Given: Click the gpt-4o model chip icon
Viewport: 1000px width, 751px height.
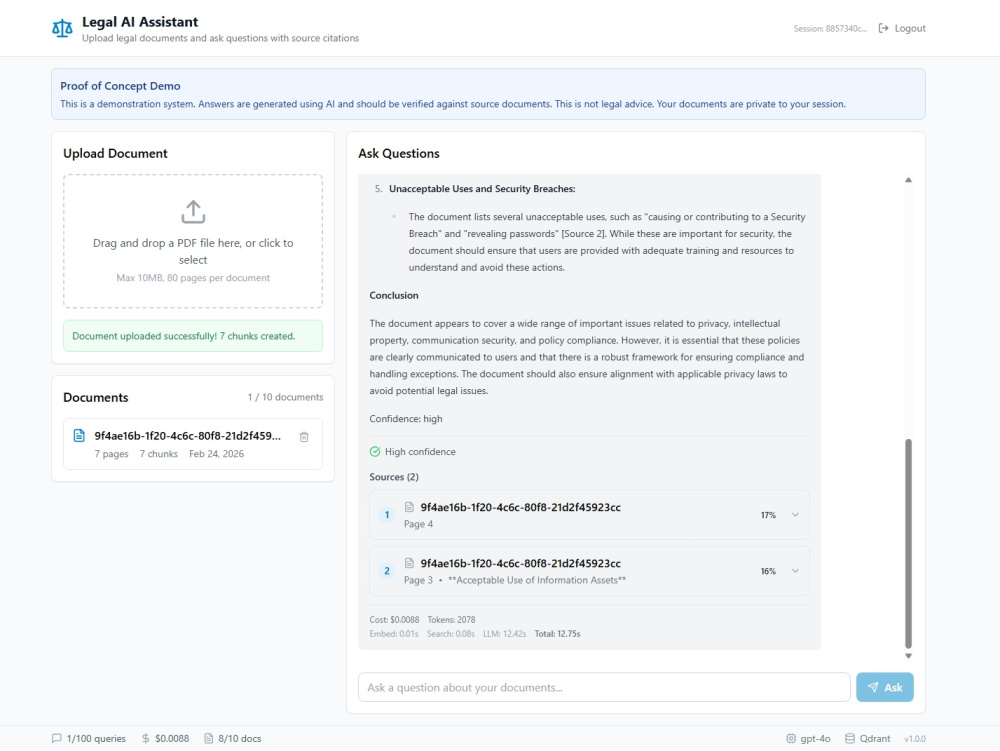Looking at the screenshot, I should 791,738.
